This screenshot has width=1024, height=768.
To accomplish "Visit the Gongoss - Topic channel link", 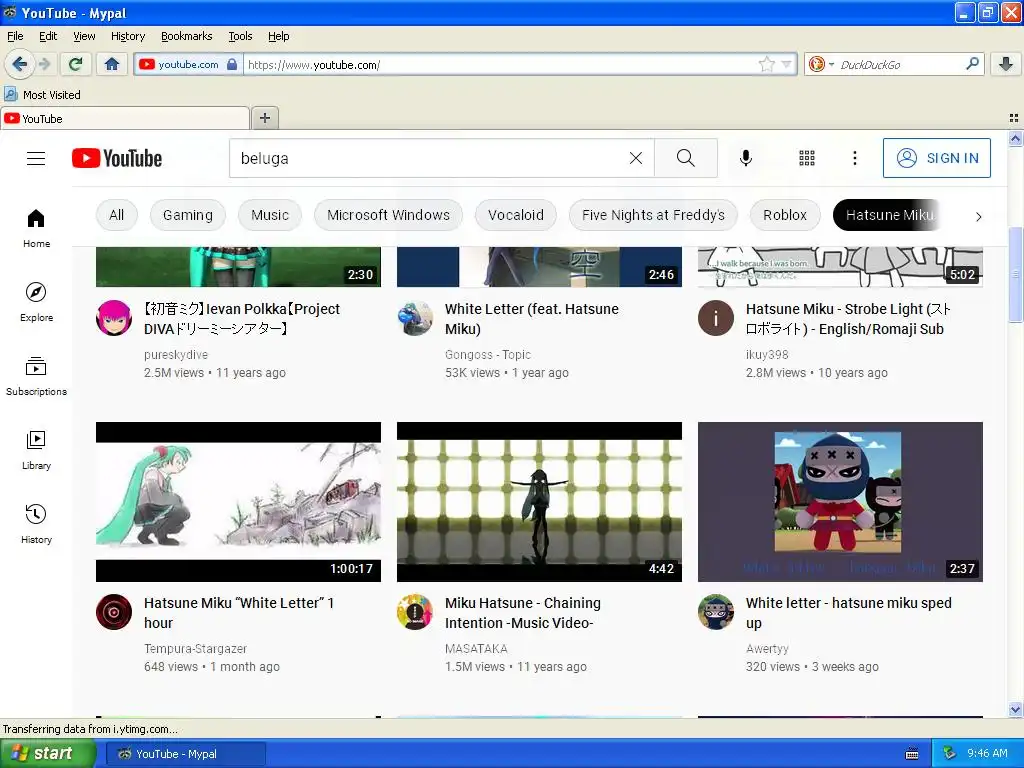I will [x=488, y=355].
